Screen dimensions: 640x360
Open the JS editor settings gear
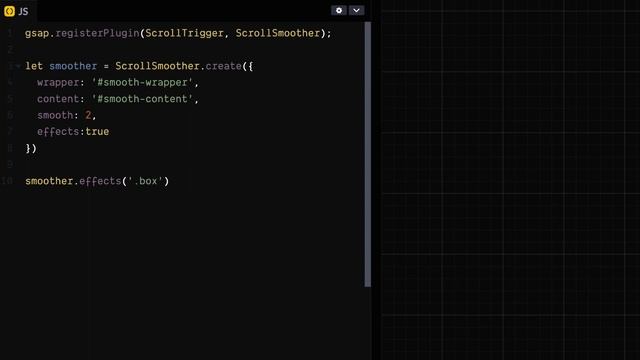coord(339,10)
